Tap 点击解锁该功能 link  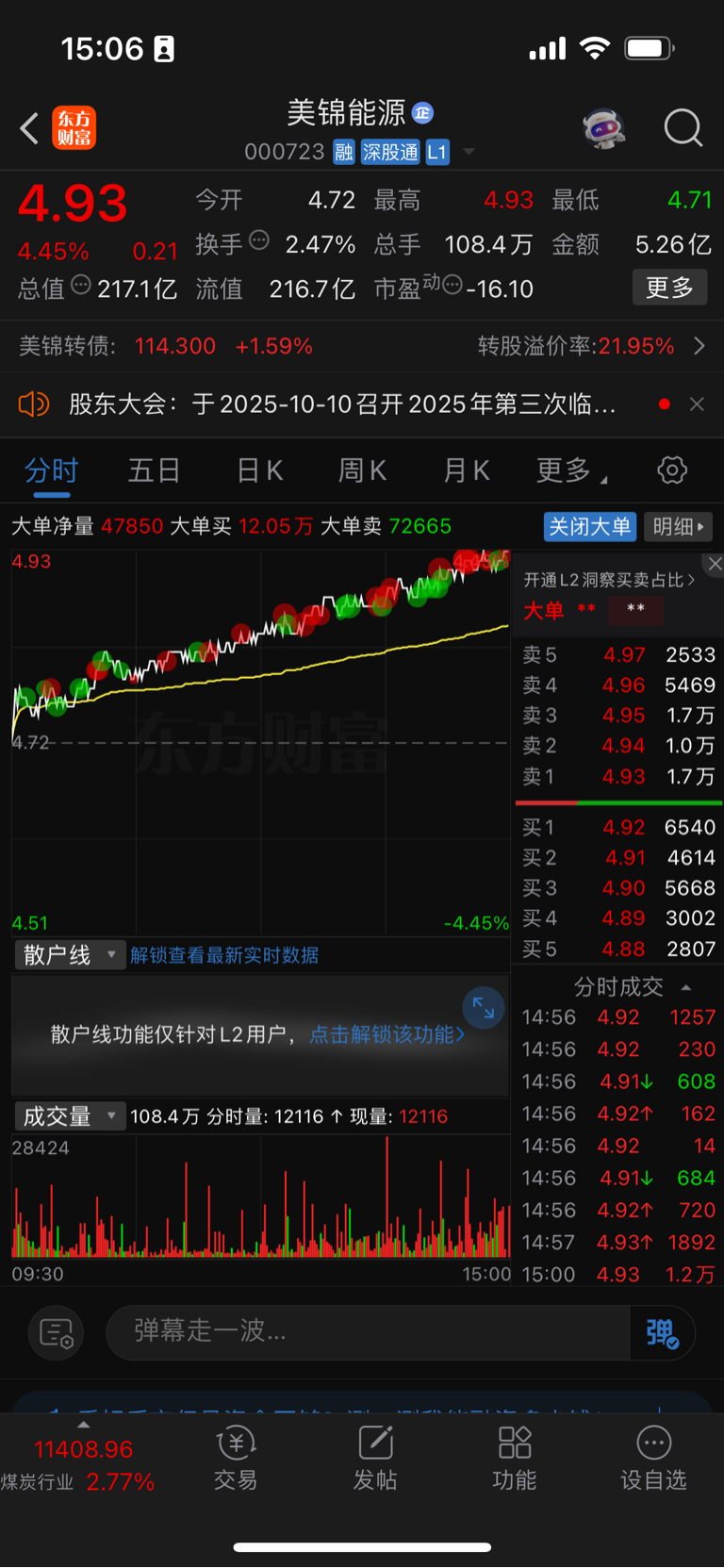pos(387,1034)
